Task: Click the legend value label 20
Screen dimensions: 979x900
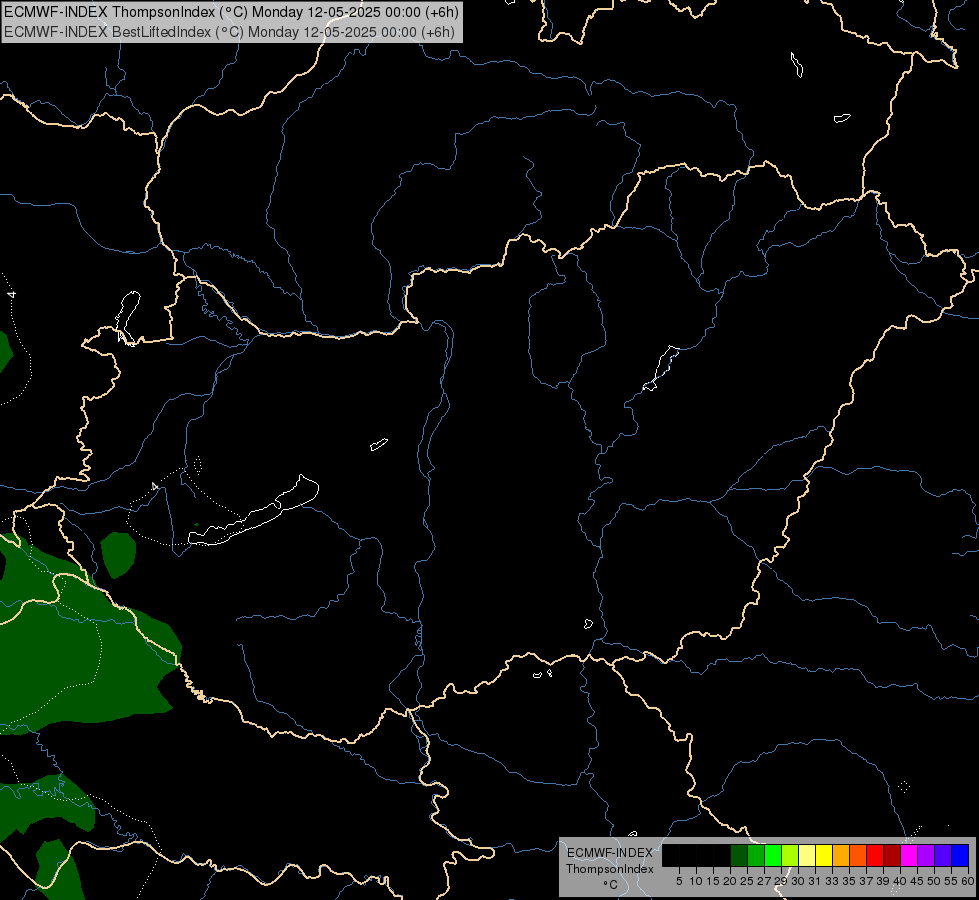Action: (730, 881)
